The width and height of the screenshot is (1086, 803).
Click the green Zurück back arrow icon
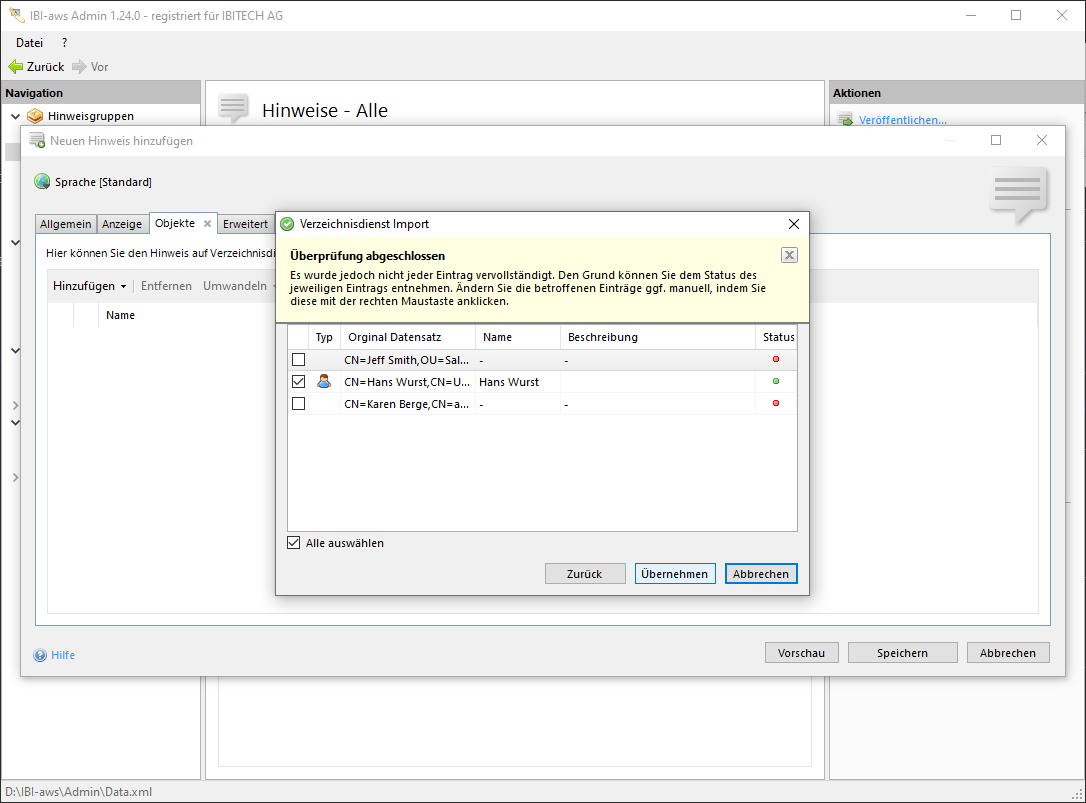tap(15, 67)
